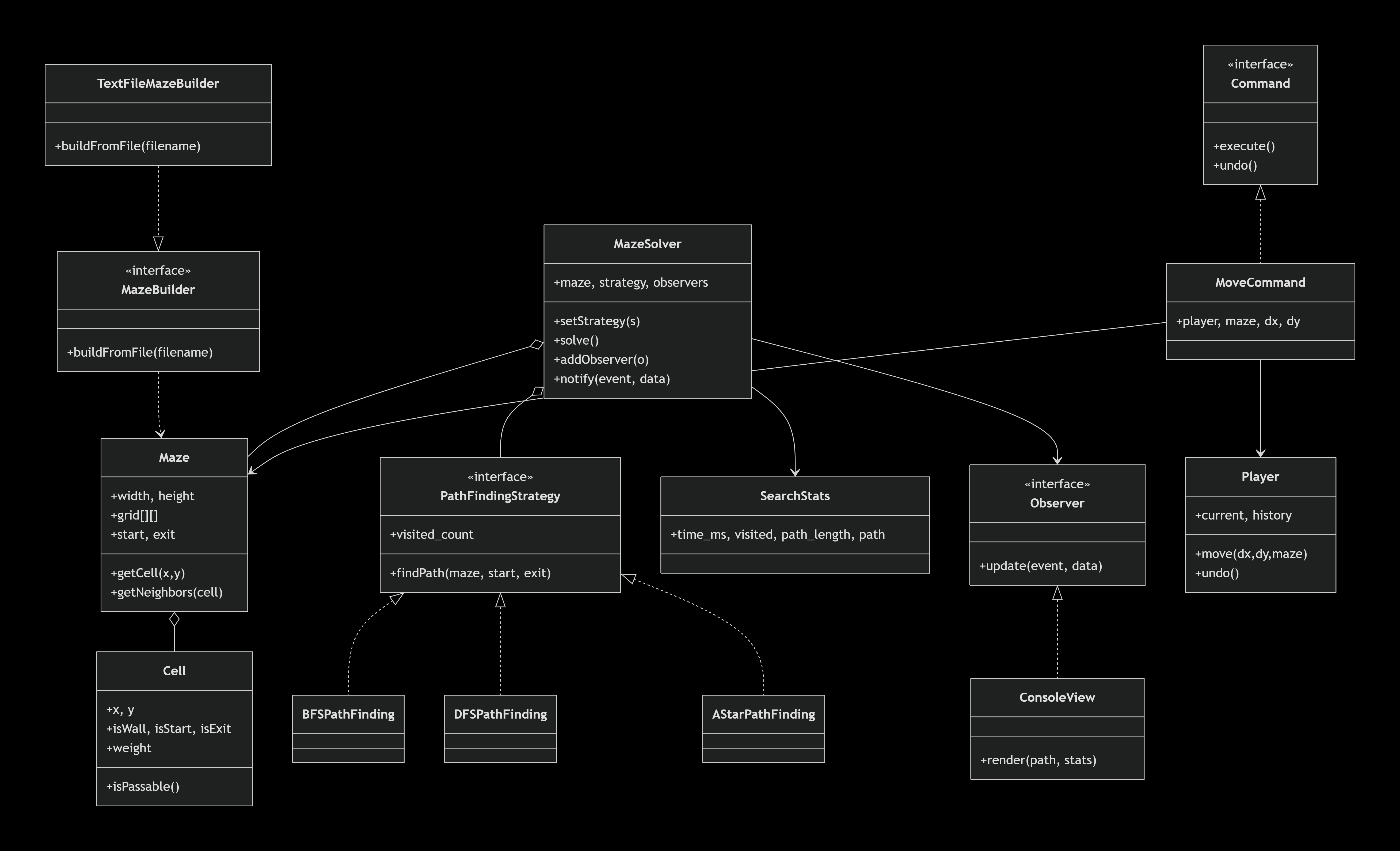Select the AStarPathFinding class box
Viewport: 1400px width, 851px height.
(764, 729)
